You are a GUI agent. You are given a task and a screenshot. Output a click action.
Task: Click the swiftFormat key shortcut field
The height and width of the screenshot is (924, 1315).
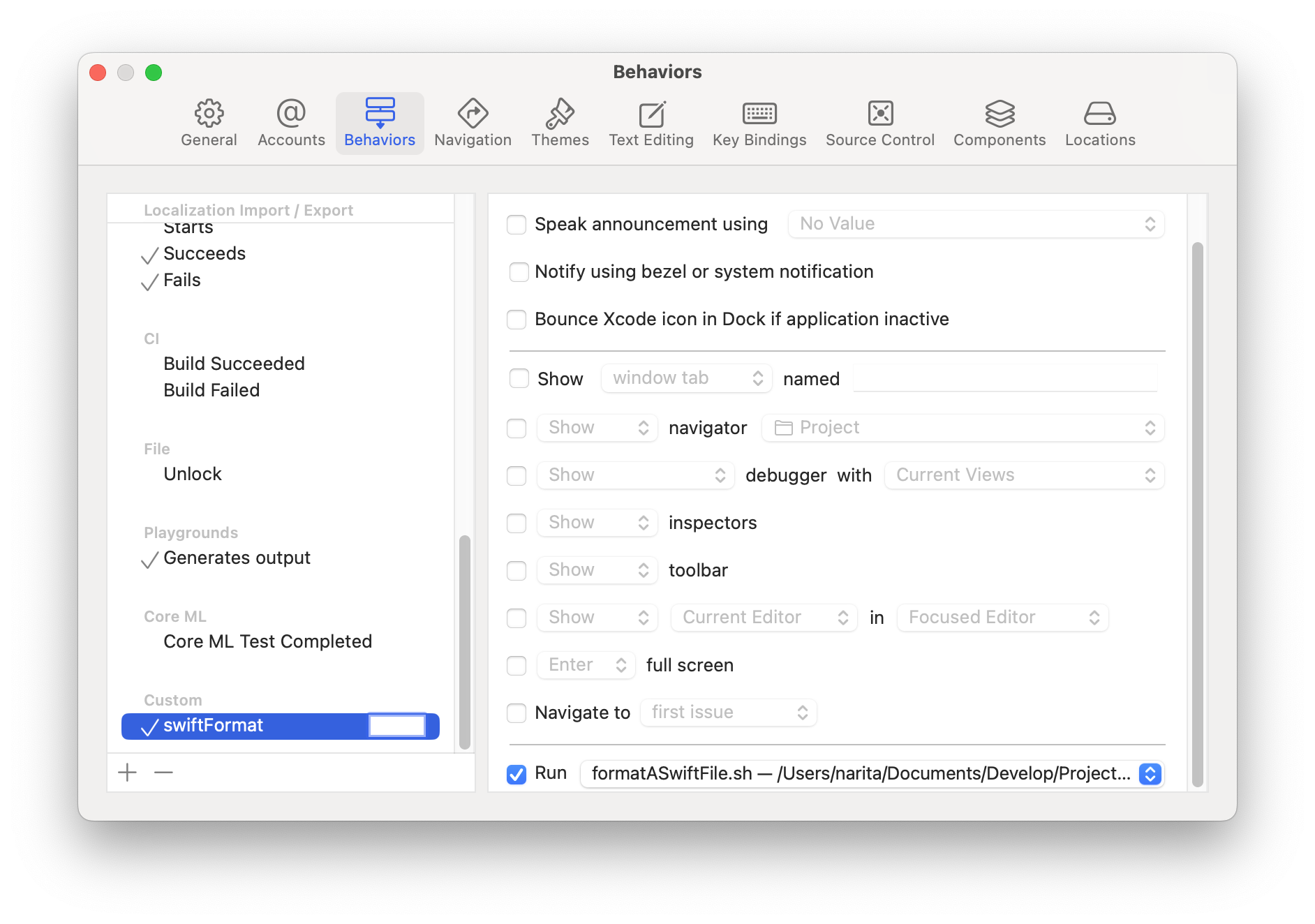pyautogui.click(x=397, y=726)
